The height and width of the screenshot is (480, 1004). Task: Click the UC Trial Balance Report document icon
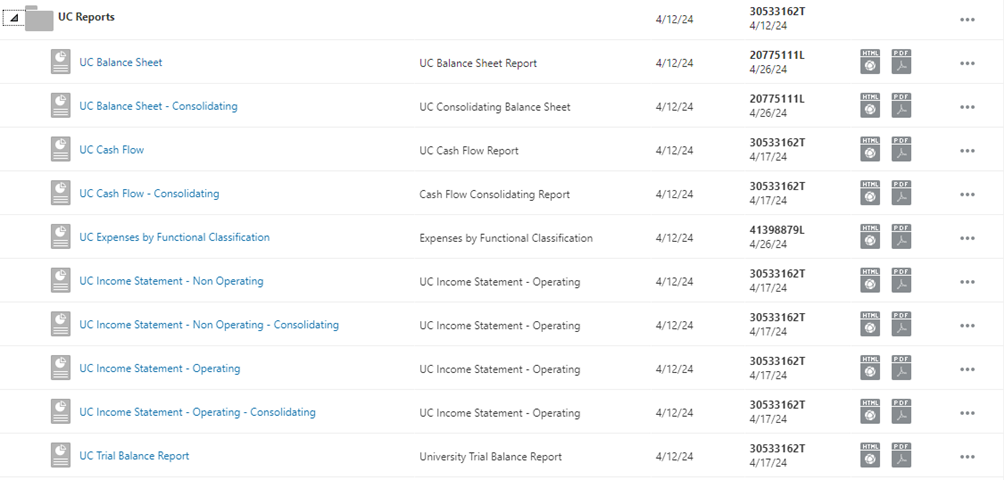[61, 456]
